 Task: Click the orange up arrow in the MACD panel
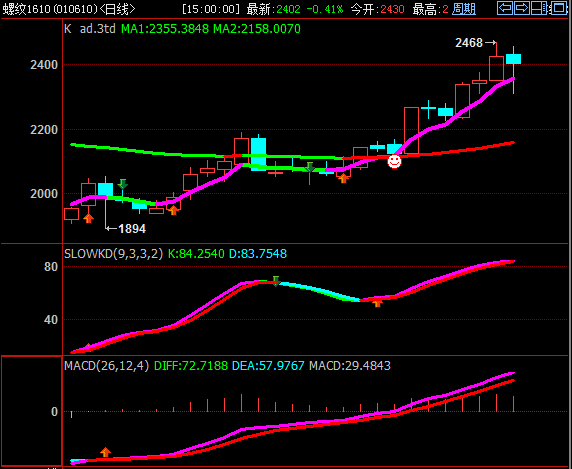click(105, 452)
